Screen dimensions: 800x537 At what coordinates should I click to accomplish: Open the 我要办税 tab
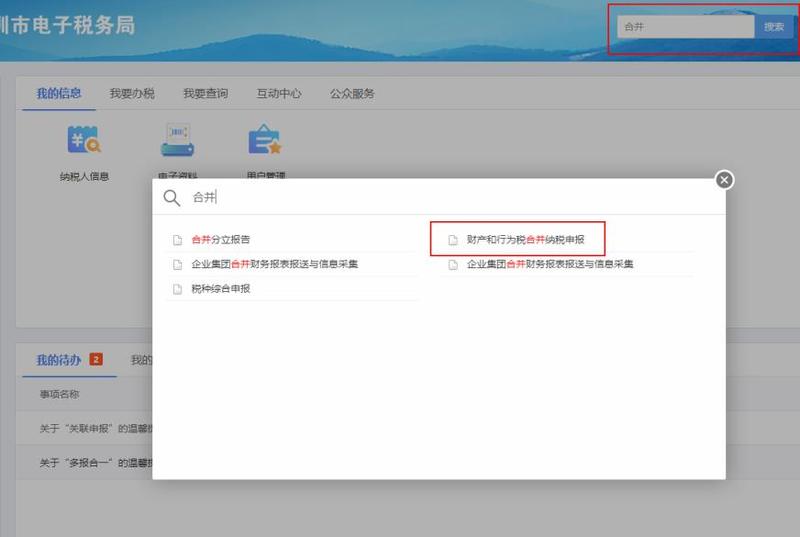click(132, 94)
